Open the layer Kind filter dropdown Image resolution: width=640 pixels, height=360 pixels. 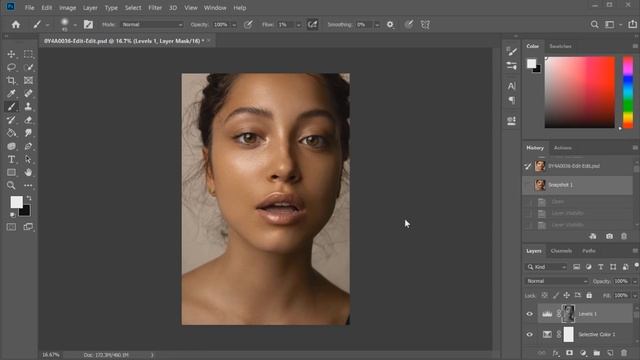(x=547, y=267)
